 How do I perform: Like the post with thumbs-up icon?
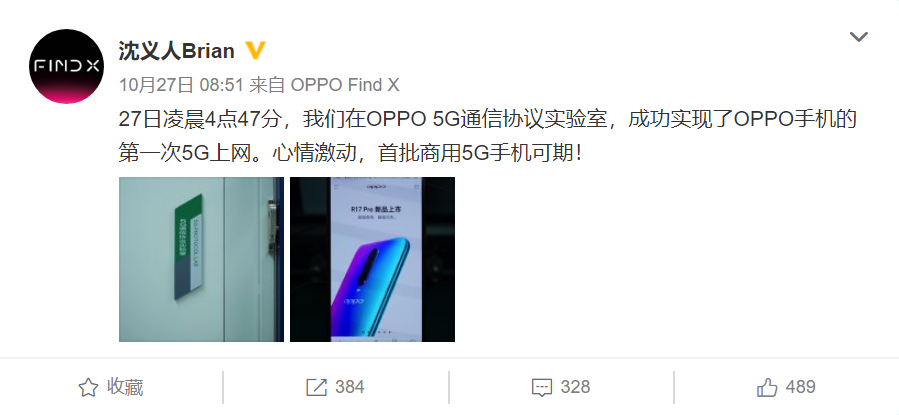click(767, 388)
